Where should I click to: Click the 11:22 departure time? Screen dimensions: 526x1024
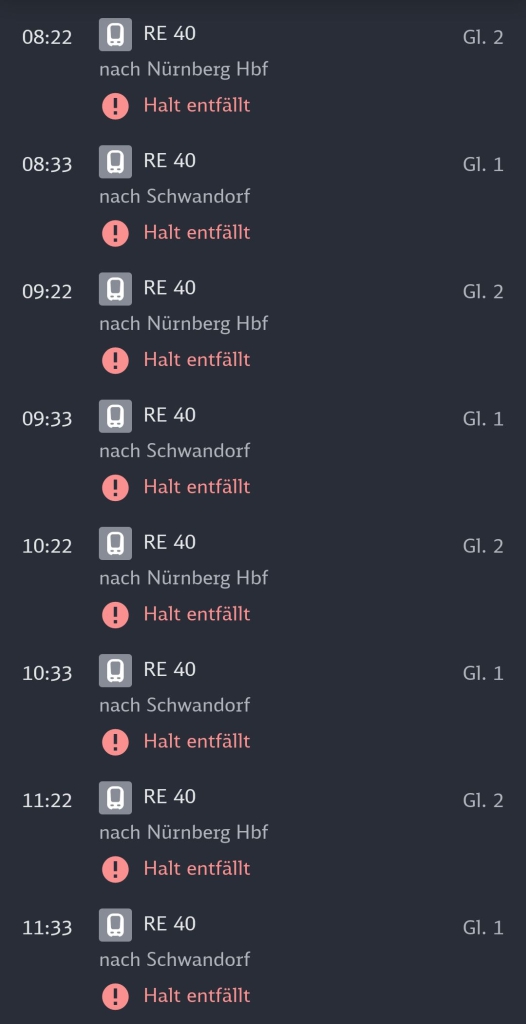pyautogui.click(x=47, y=801)
